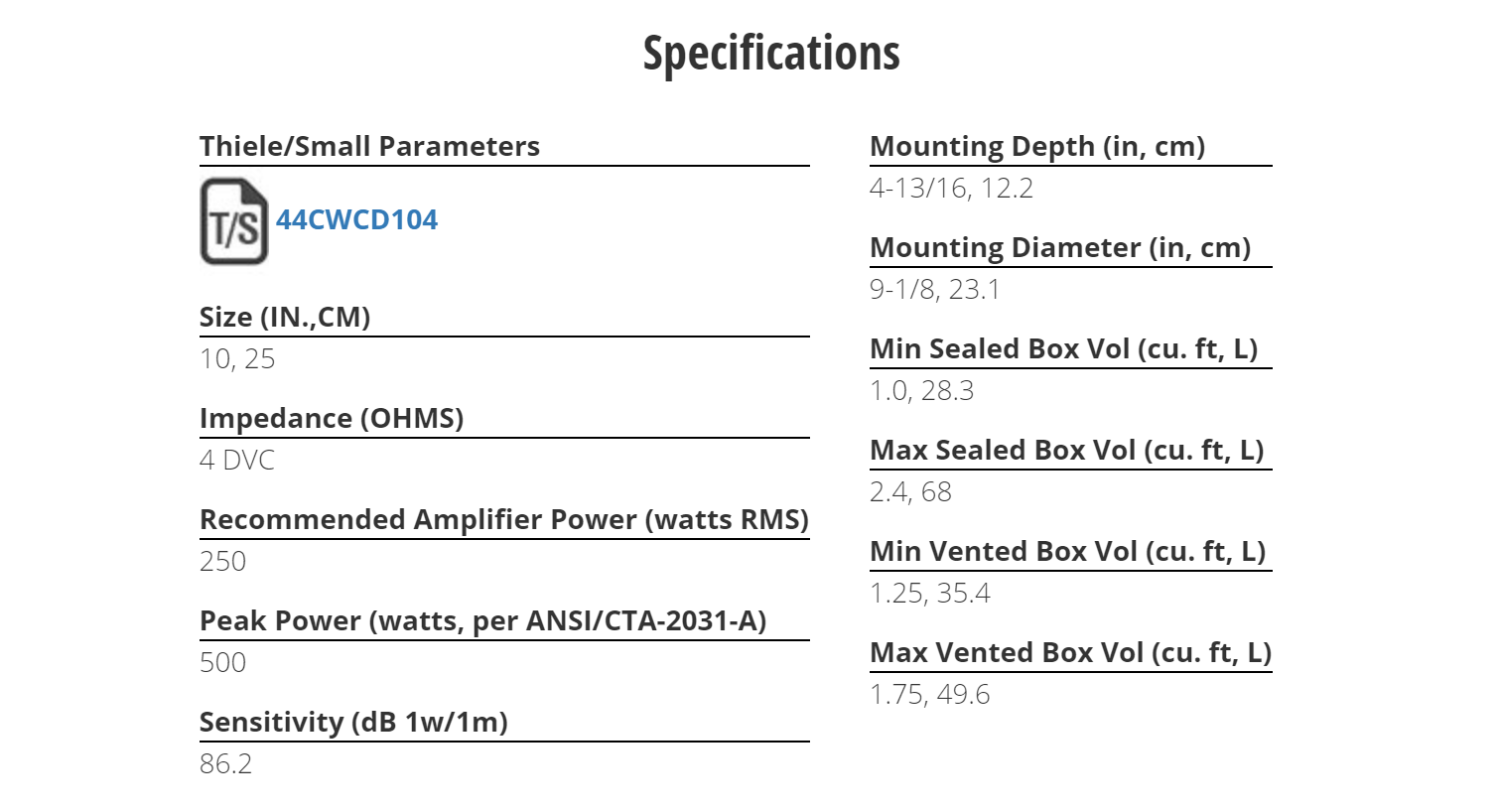Screen dimensions: 1501x812
Task: Select the 250 watts RMS value
Action: tap(222, 562)
